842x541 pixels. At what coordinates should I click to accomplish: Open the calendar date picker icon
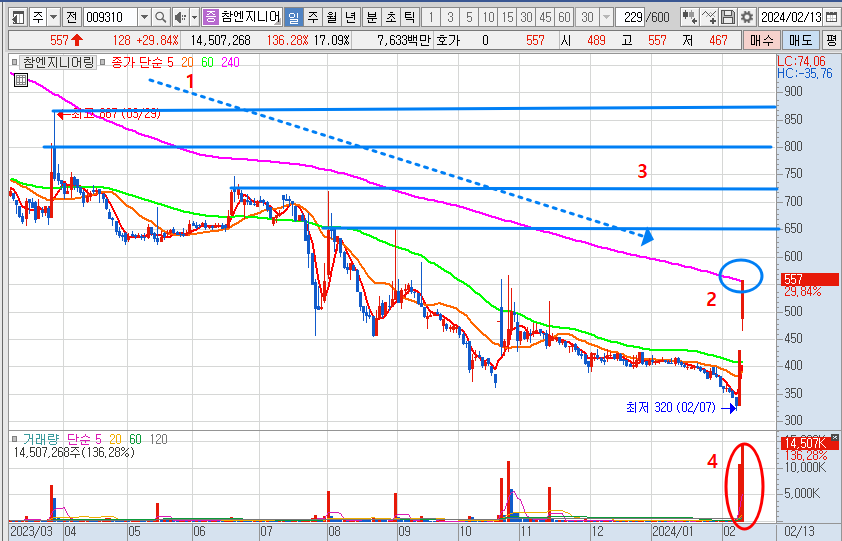click(x=831, y=17)
